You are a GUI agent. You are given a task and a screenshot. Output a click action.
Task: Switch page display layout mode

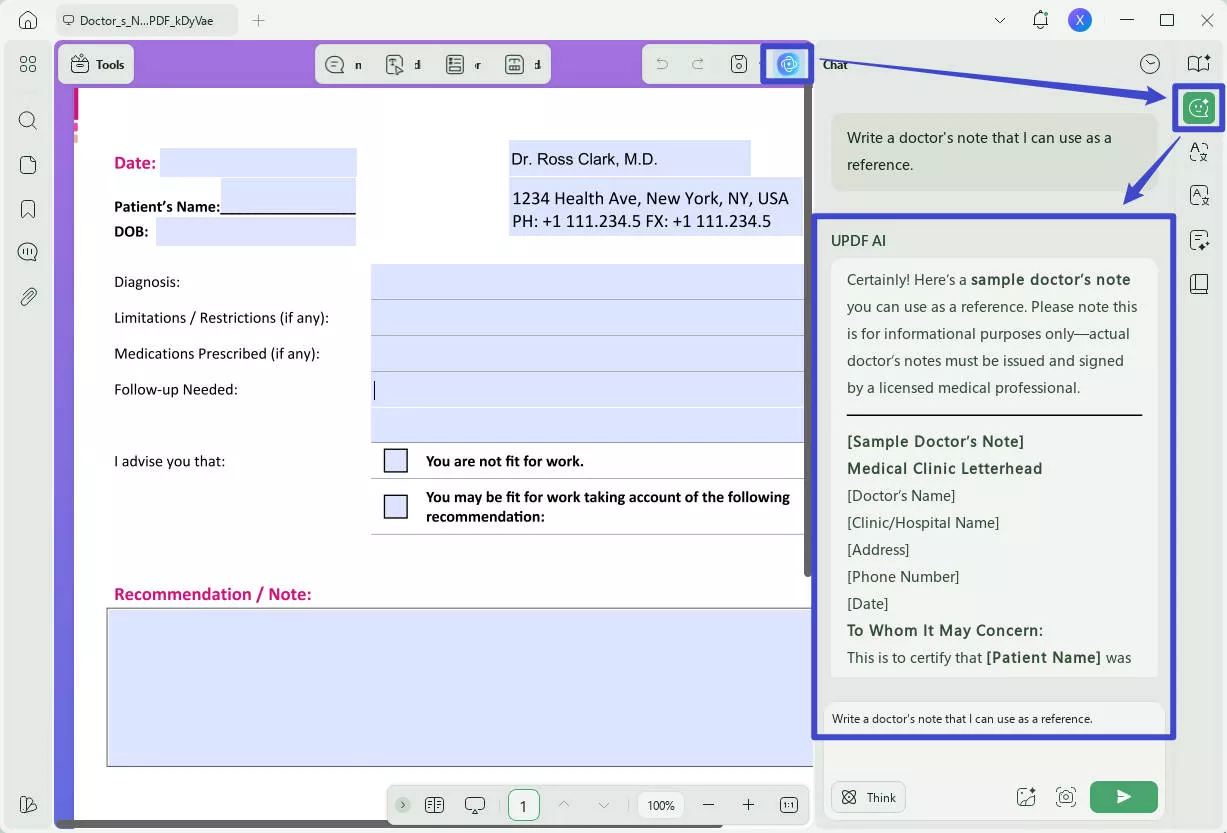point(434,805)
